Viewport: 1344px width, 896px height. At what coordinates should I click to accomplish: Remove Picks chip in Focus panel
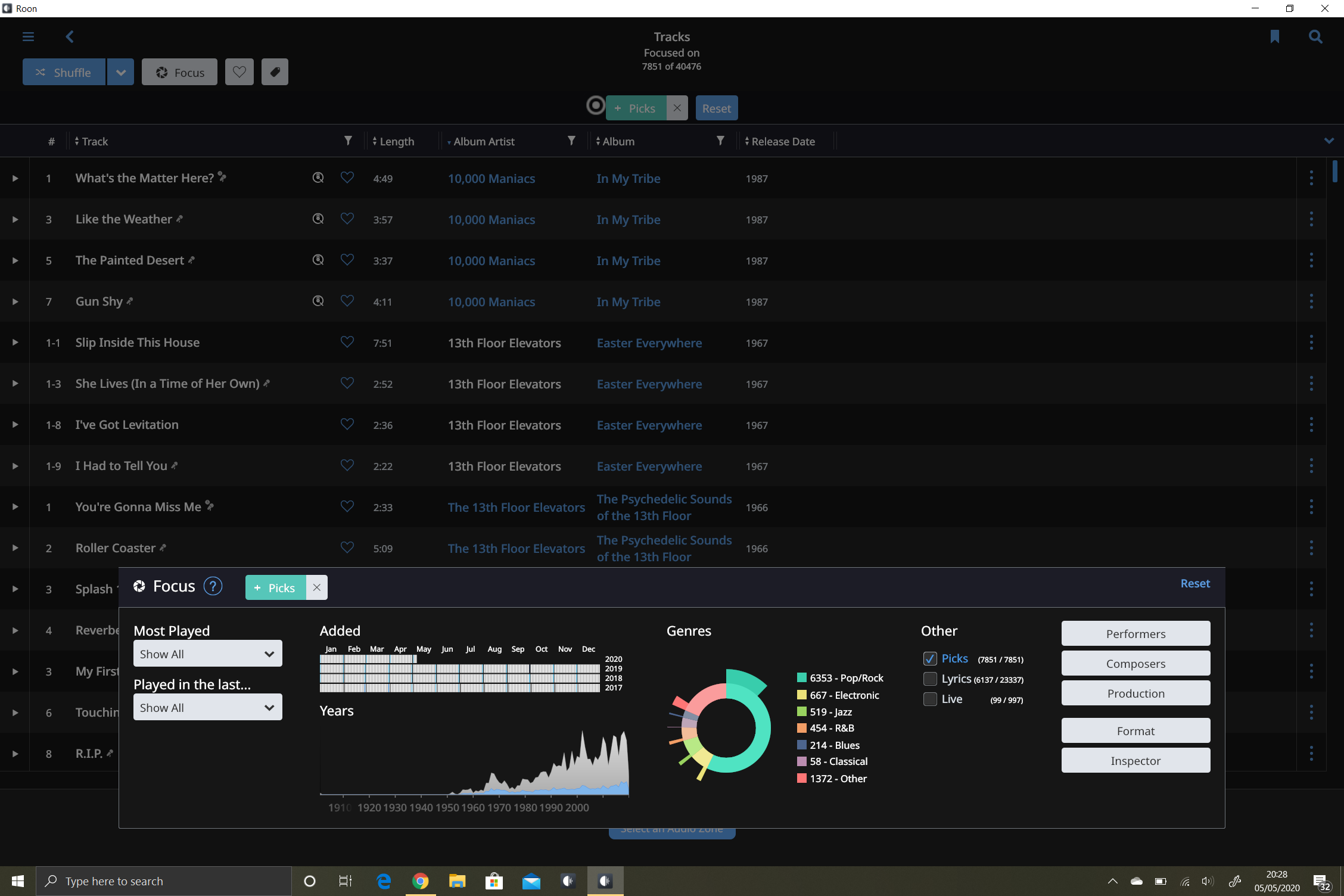coord(316,587)
